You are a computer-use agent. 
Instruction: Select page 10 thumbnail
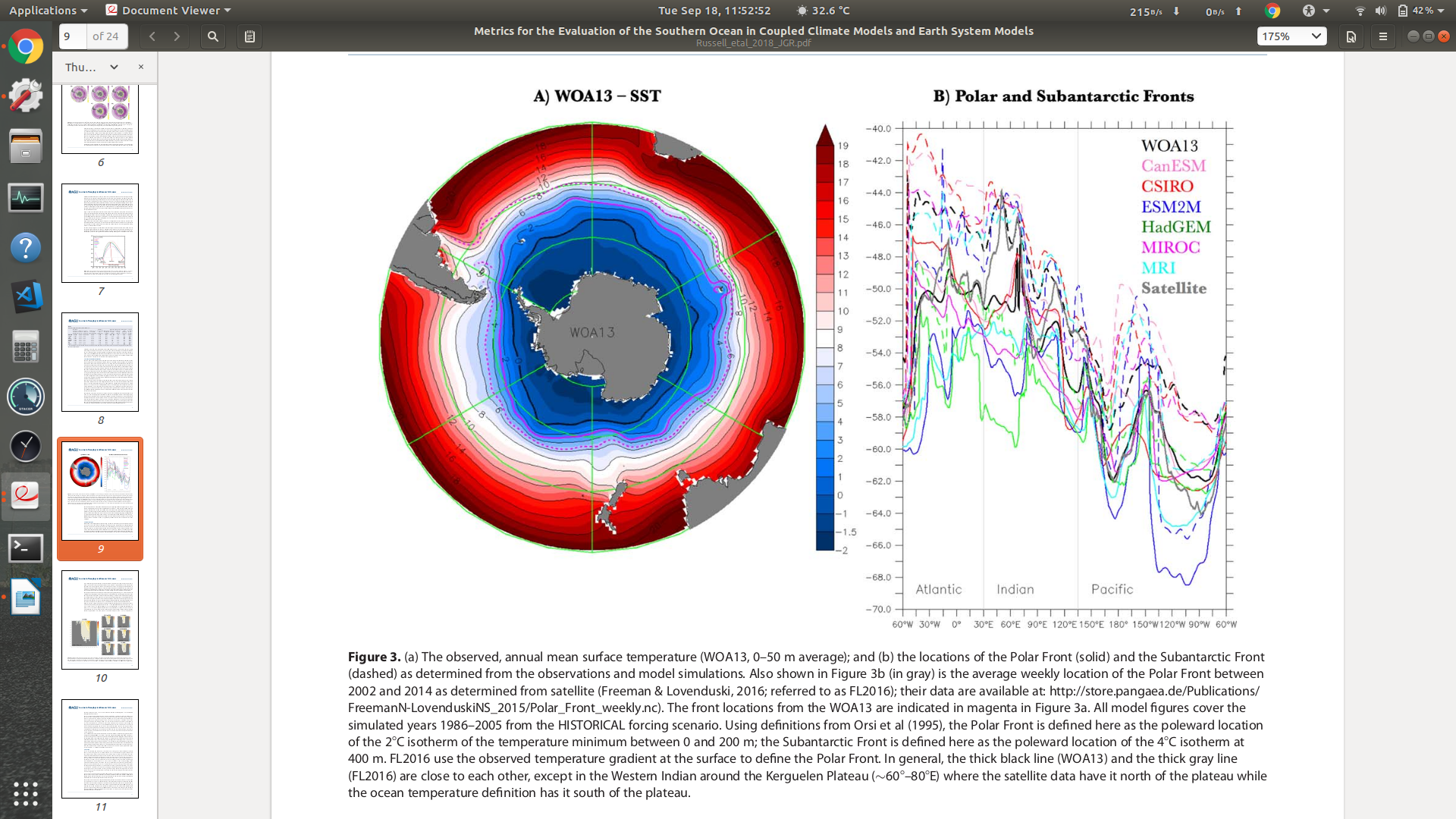click(x=100, y=620)
